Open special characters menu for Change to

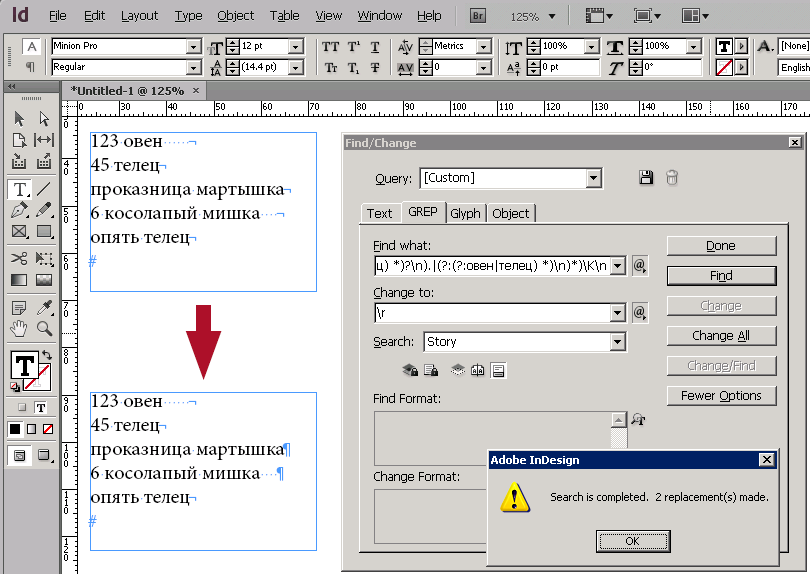[x=640, y=312]
